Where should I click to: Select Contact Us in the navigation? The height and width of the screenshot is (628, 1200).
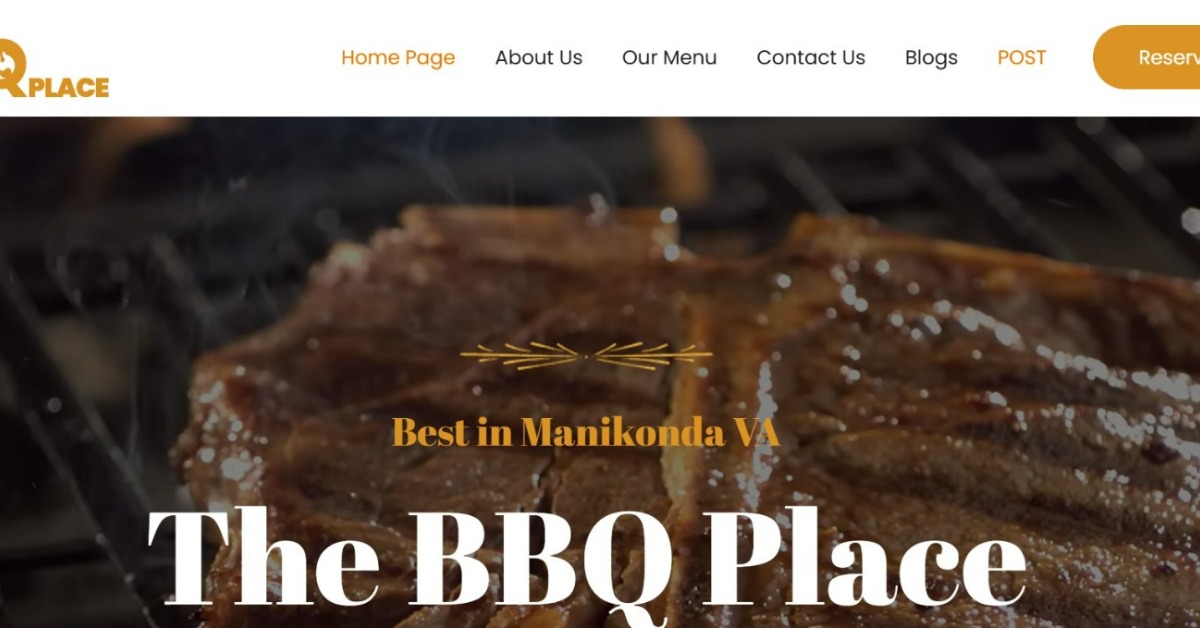[x=811, y=58]
